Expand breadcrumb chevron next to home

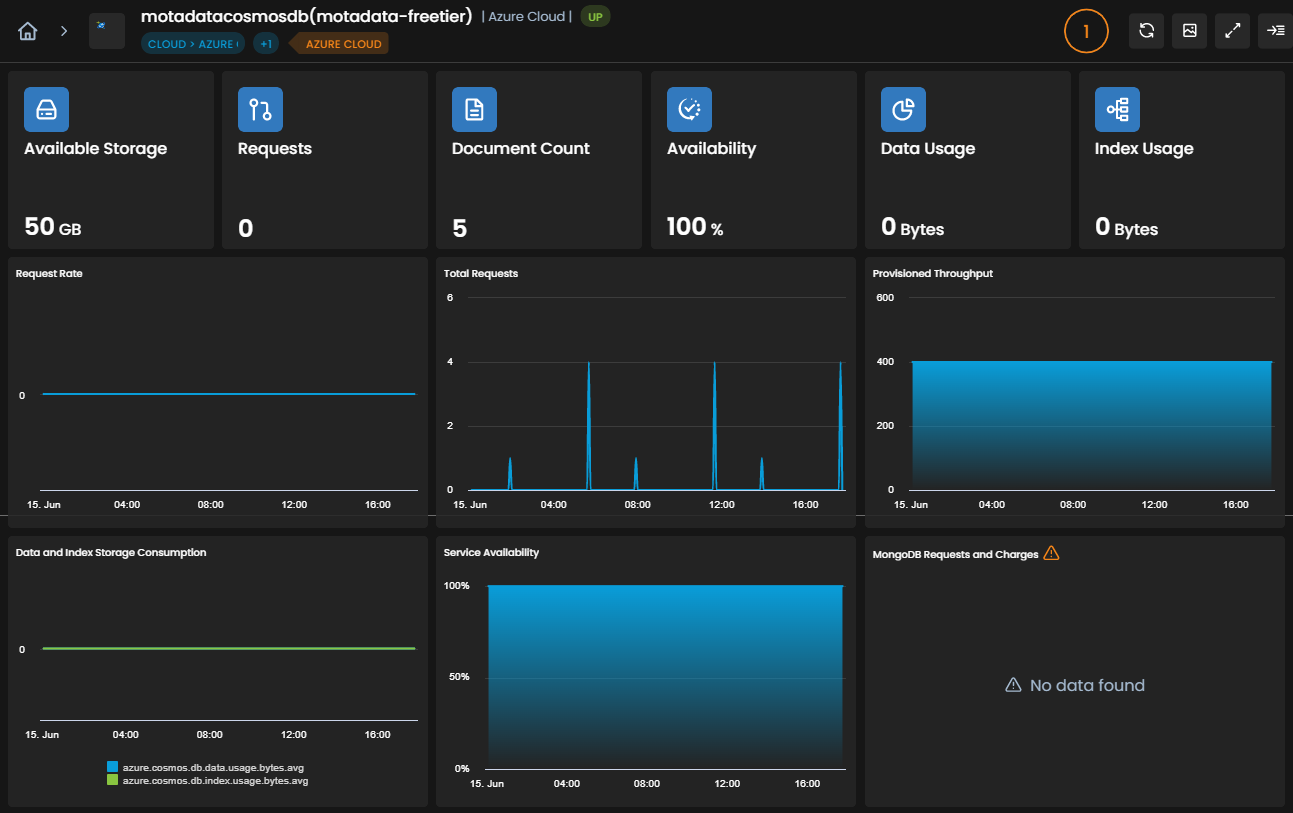(x=64, y=31)
